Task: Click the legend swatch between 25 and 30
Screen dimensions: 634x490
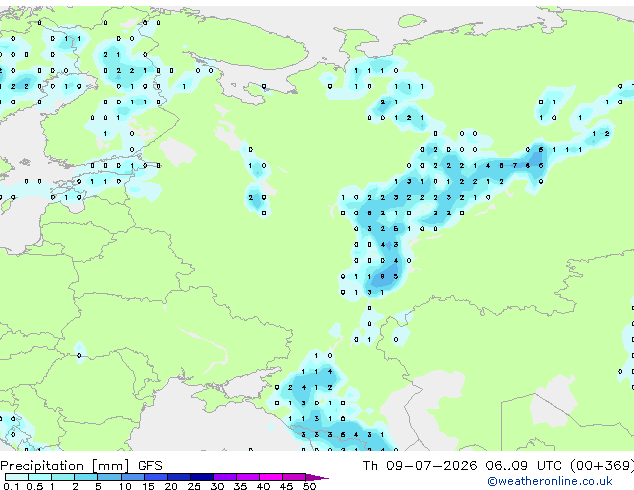Action: [202, 477]
